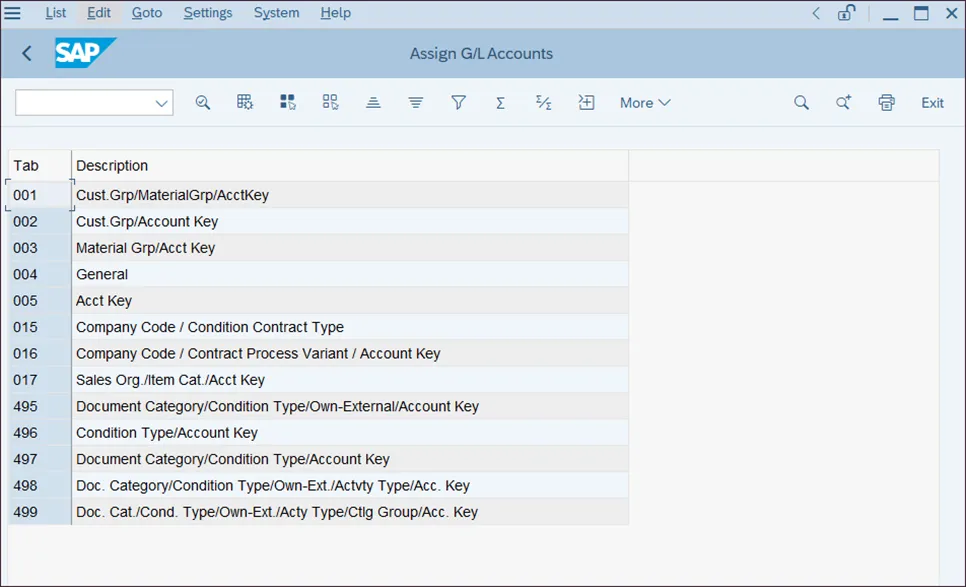Open the hamburger menu at top left
Viewport: 966px width, 587px height.
click(13, 13)
